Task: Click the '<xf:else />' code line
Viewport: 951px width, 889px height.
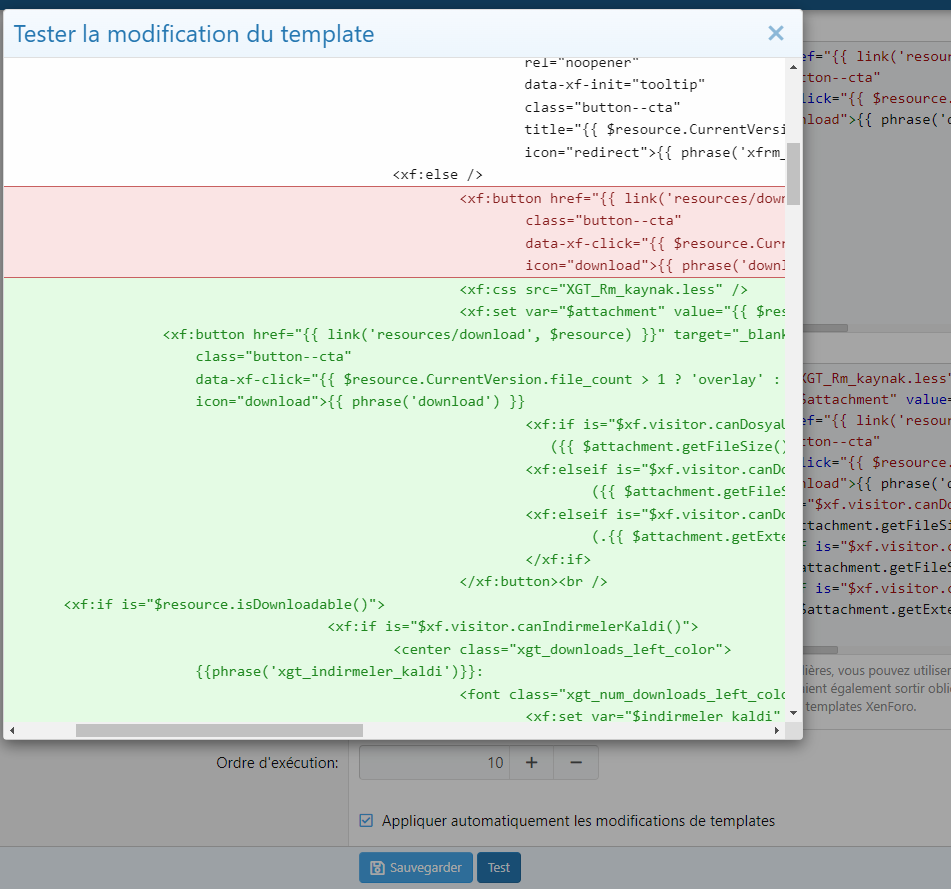Action: point(437,175)
